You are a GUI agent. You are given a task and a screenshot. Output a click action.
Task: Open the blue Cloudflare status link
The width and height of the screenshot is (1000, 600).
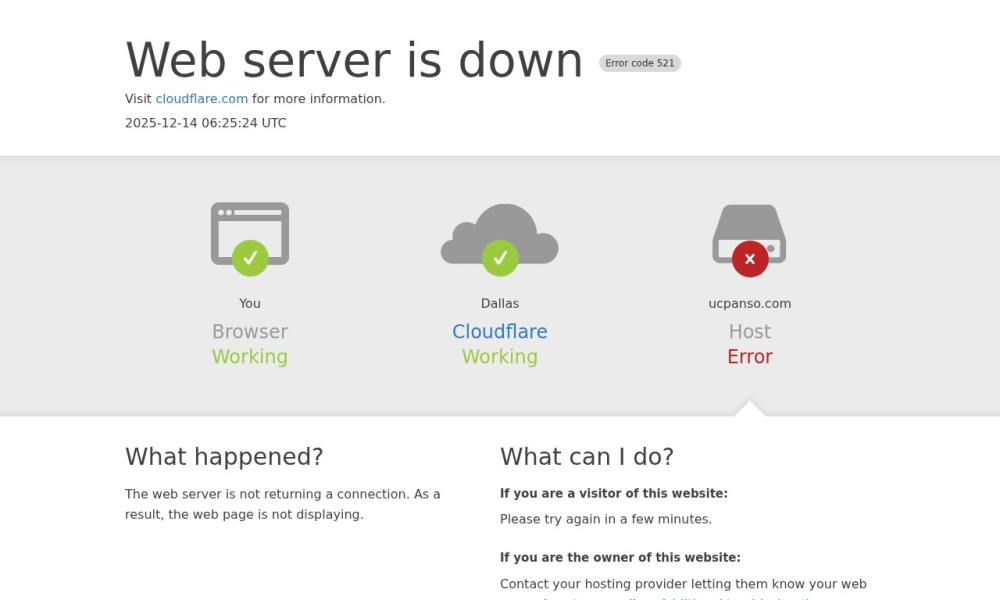pos(500,332)
